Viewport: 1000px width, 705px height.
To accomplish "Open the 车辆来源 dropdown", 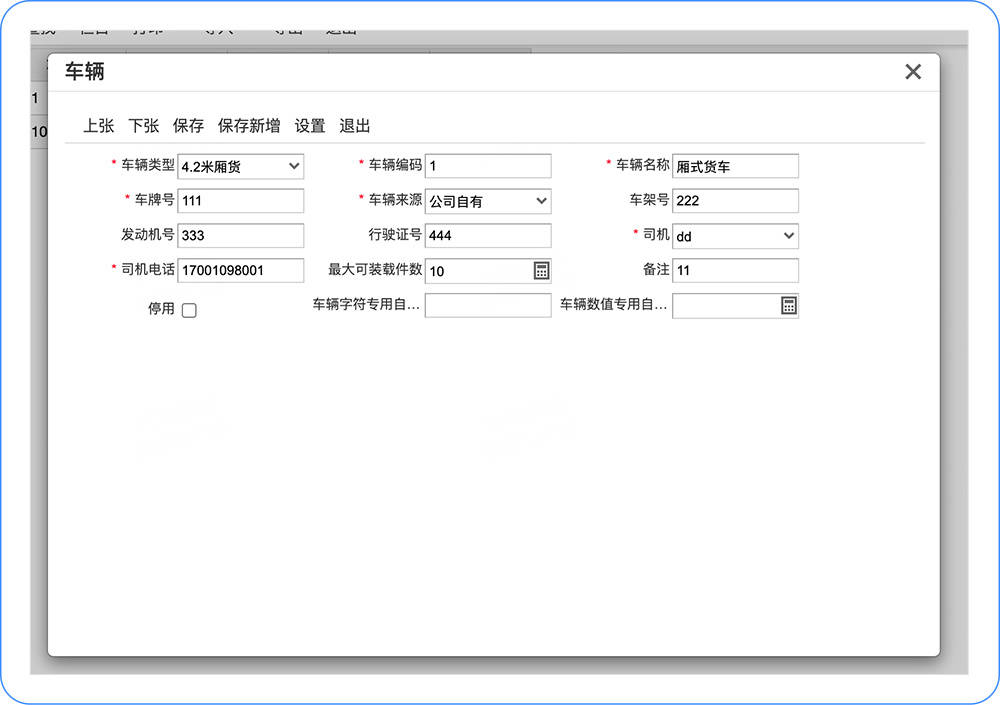I will coord(488,201).
